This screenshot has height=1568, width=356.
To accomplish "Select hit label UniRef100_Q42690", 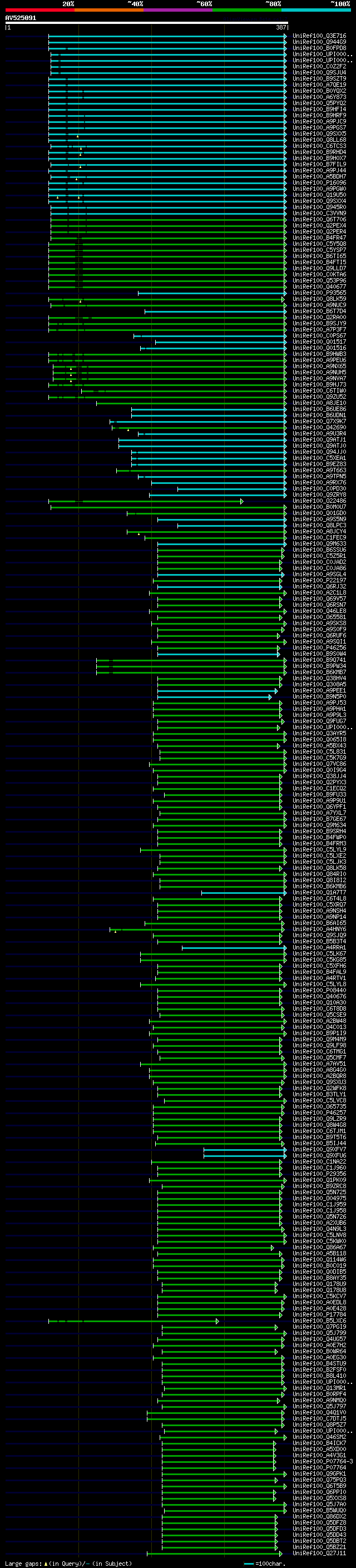I will pyautogui.click(x=319, y=427).
